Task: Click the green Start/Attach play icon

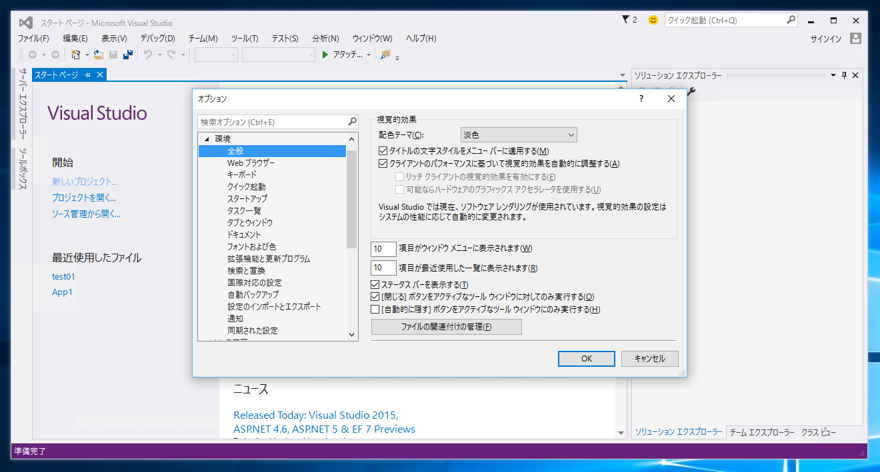Action: tap(325, 54)
